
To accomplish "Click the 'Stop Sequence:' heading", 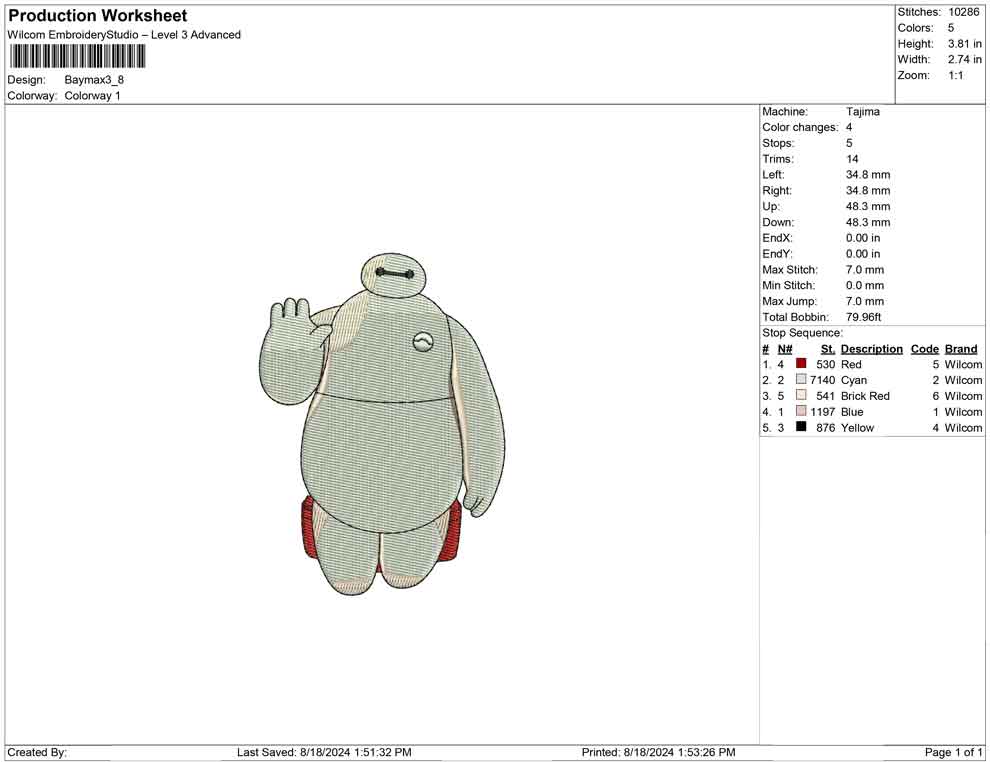I will (x=802, y=333).
